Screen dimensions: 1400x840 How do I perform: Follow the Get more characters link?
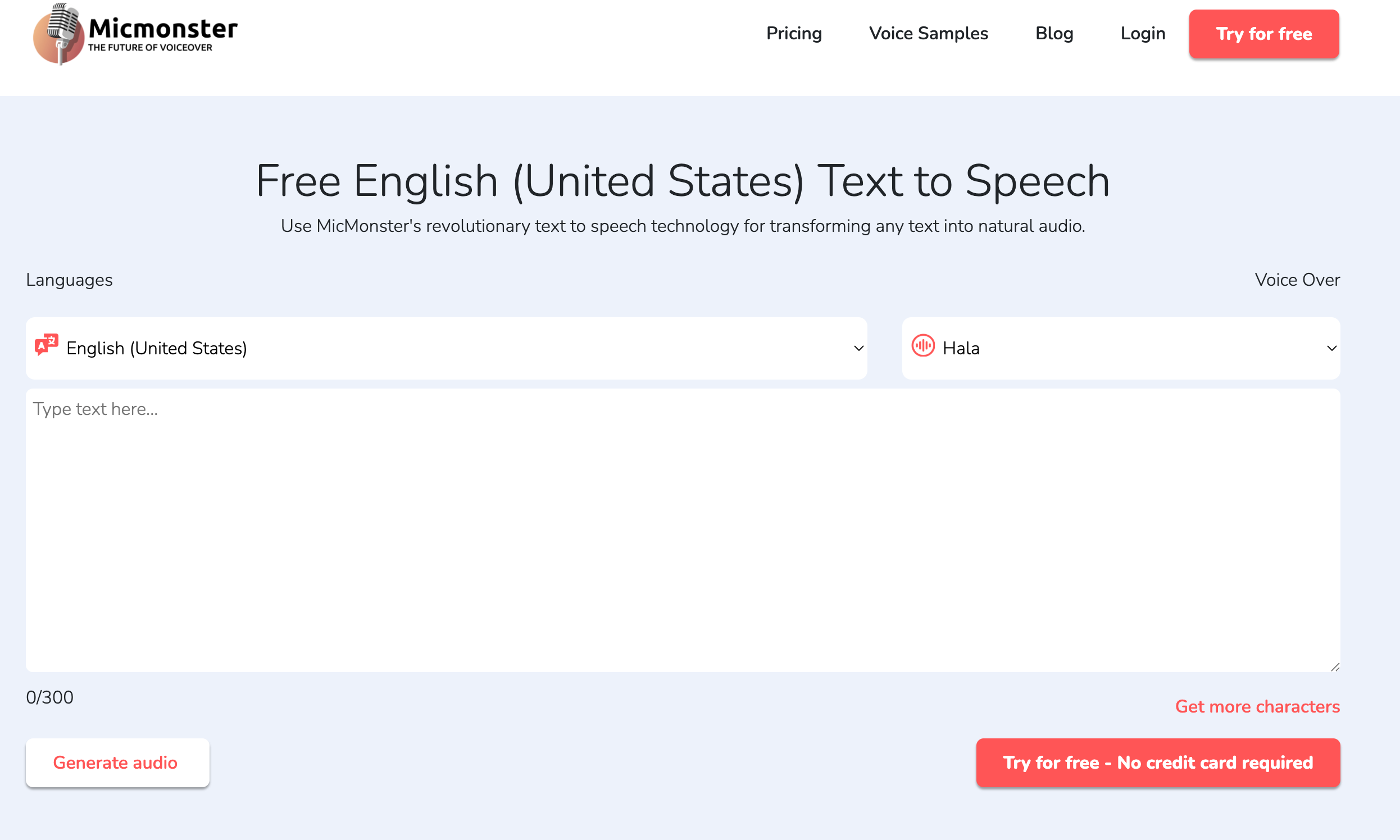click(x=1257, y=706)
